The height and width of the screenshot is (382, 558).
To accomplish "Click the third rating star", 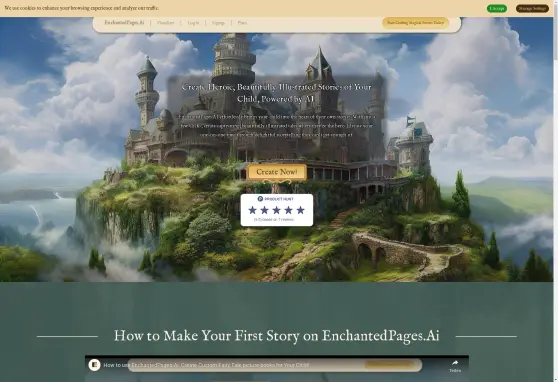I will pos(277,210).
